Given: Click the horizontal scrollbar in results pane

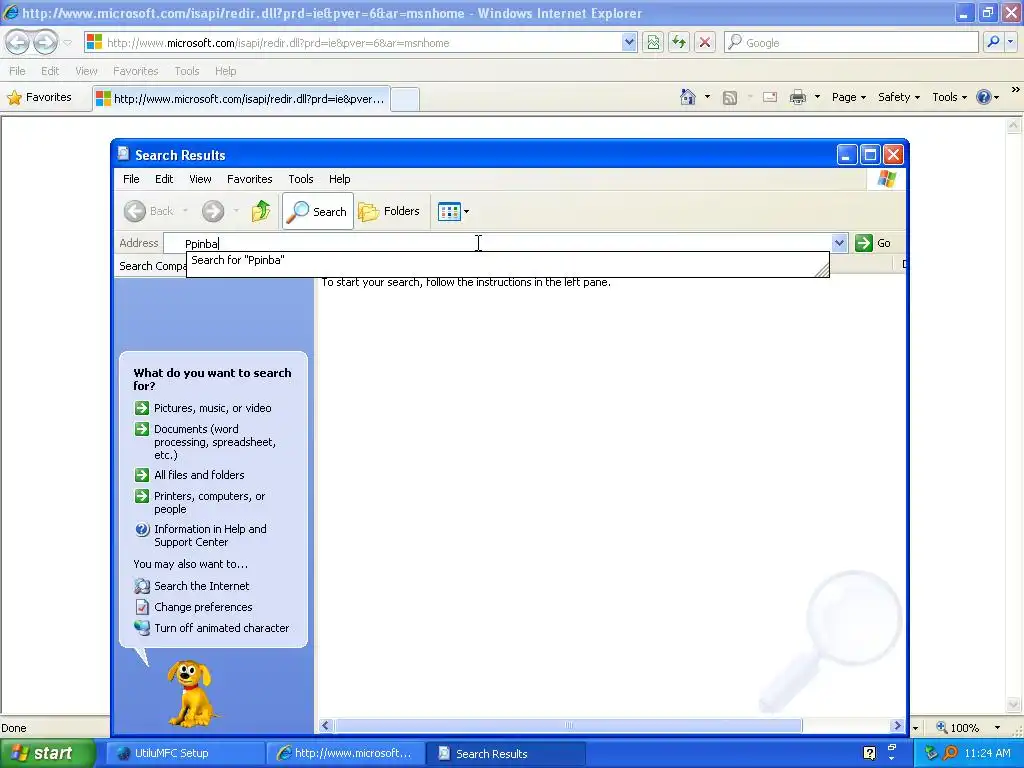Looking at the screenshot, I should 568,726.
